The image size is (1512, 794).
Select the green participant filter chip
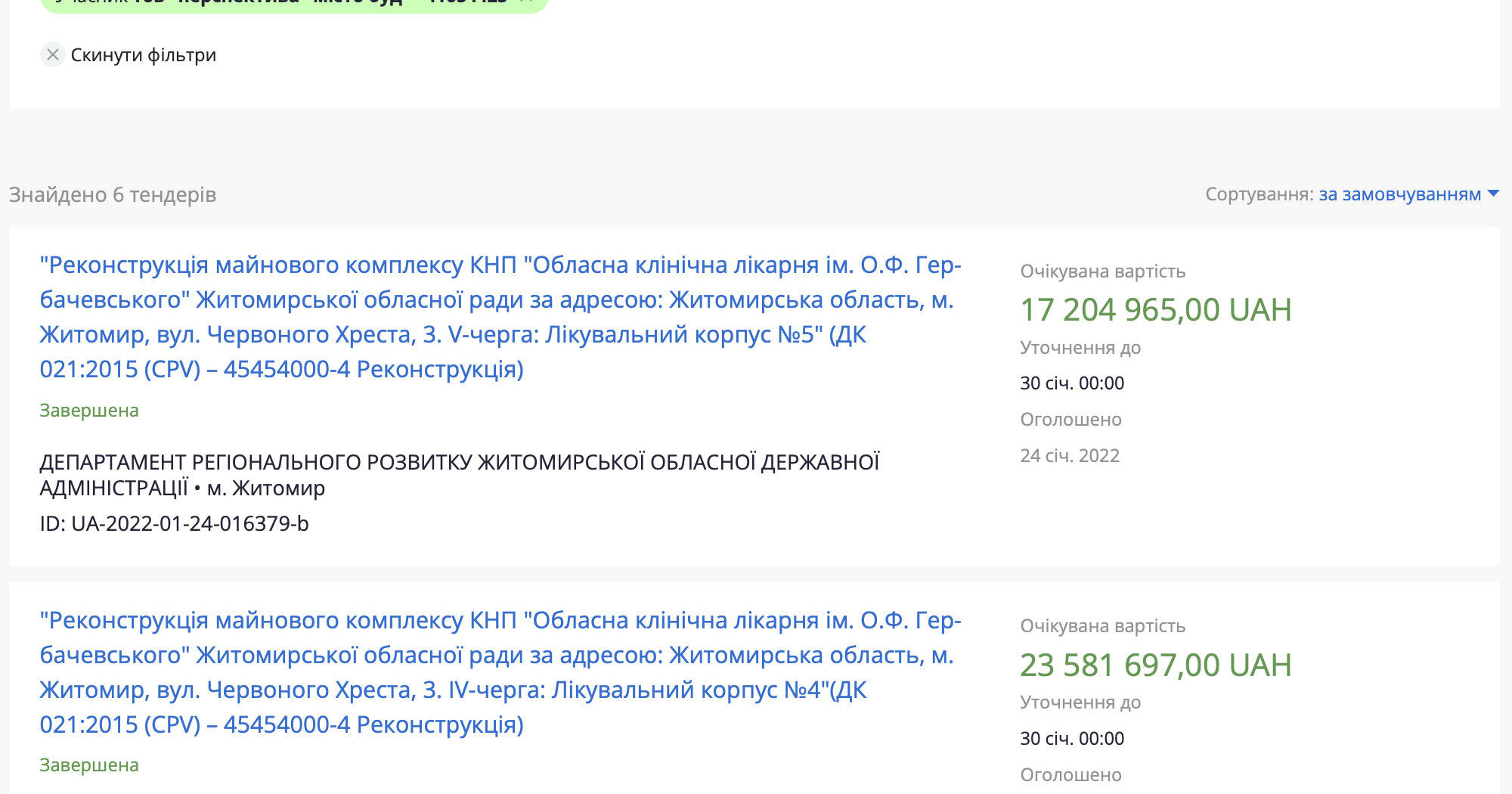293,4
